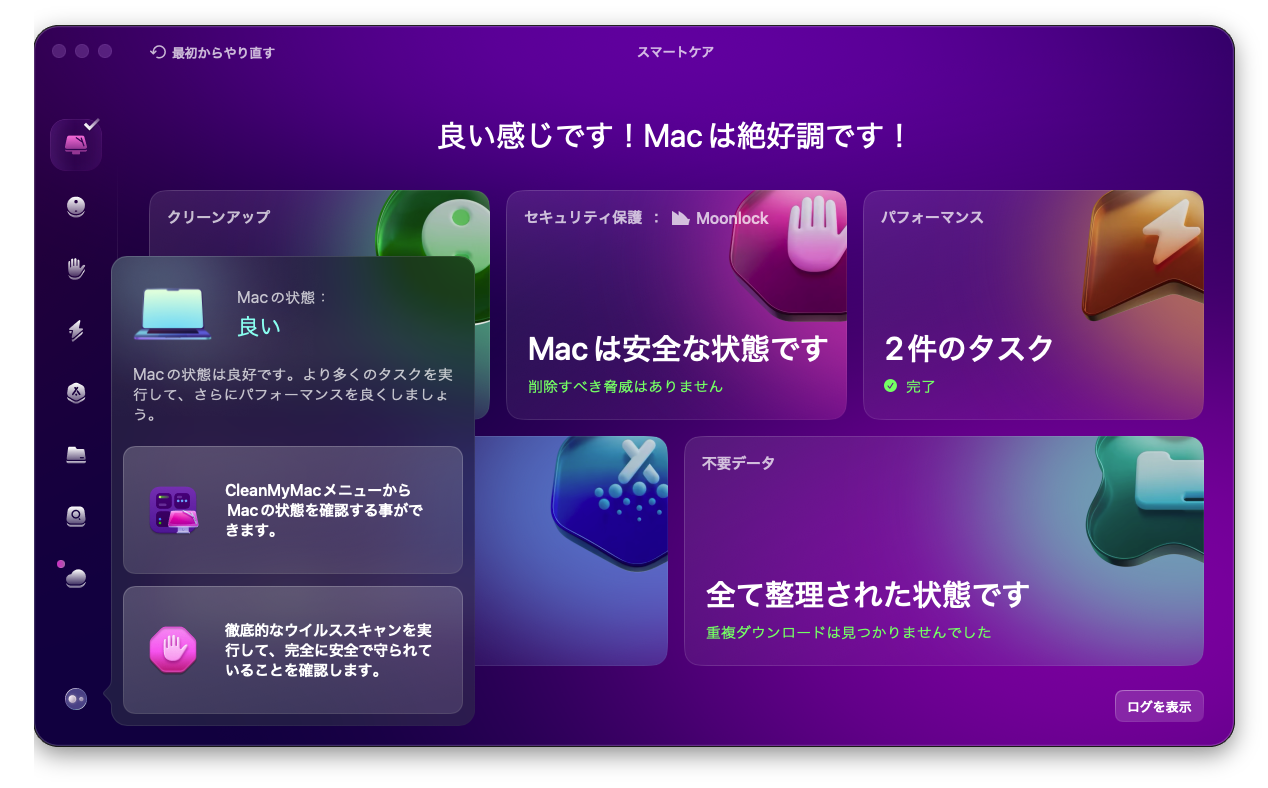The image size is (1268, 788).
Task: Click 最初からやり直す to start over
Action: 212,52
